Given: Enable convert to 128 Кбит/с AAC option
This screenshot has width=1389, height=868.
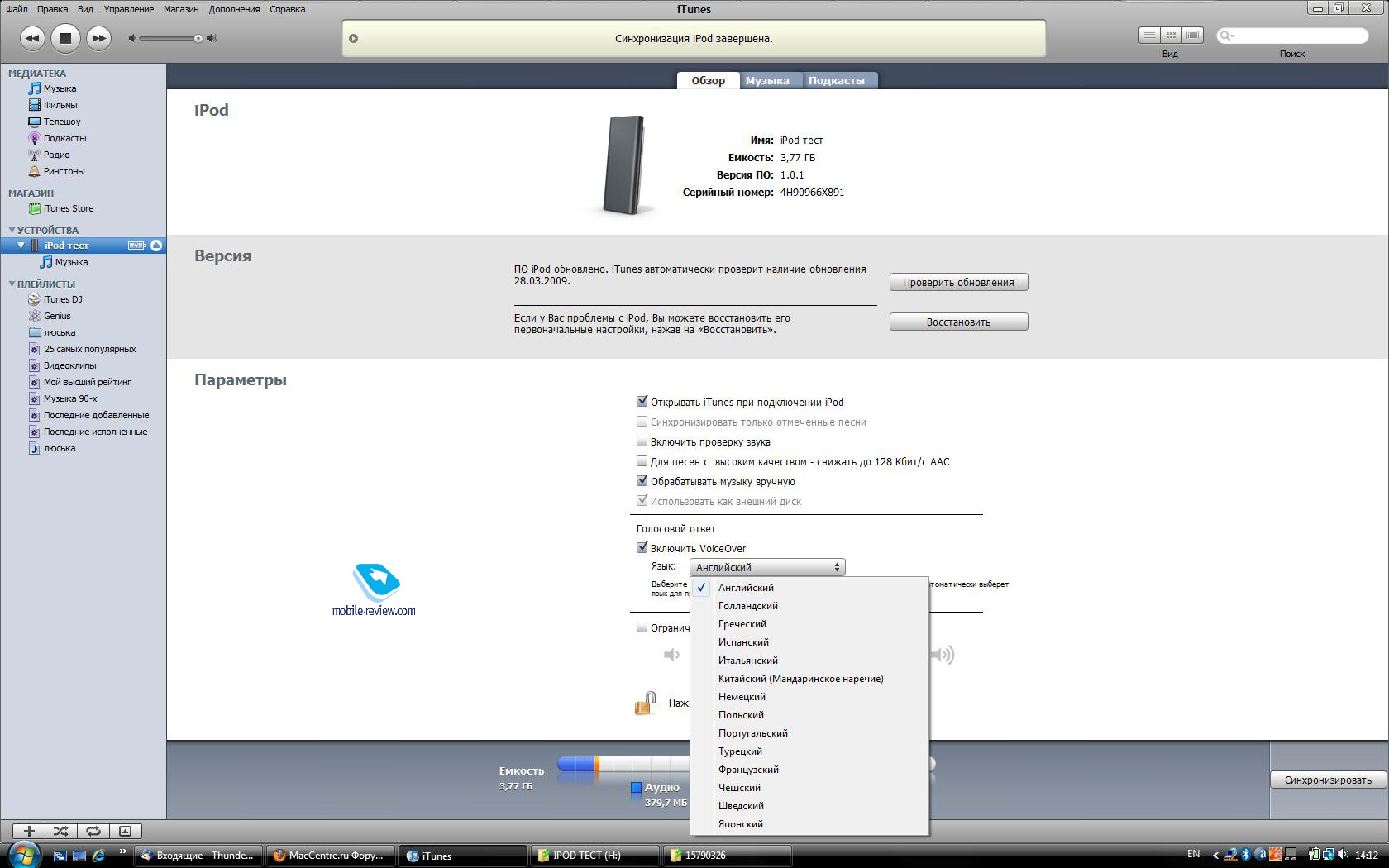Looking at the screenshot, I should tap(642, 460).
